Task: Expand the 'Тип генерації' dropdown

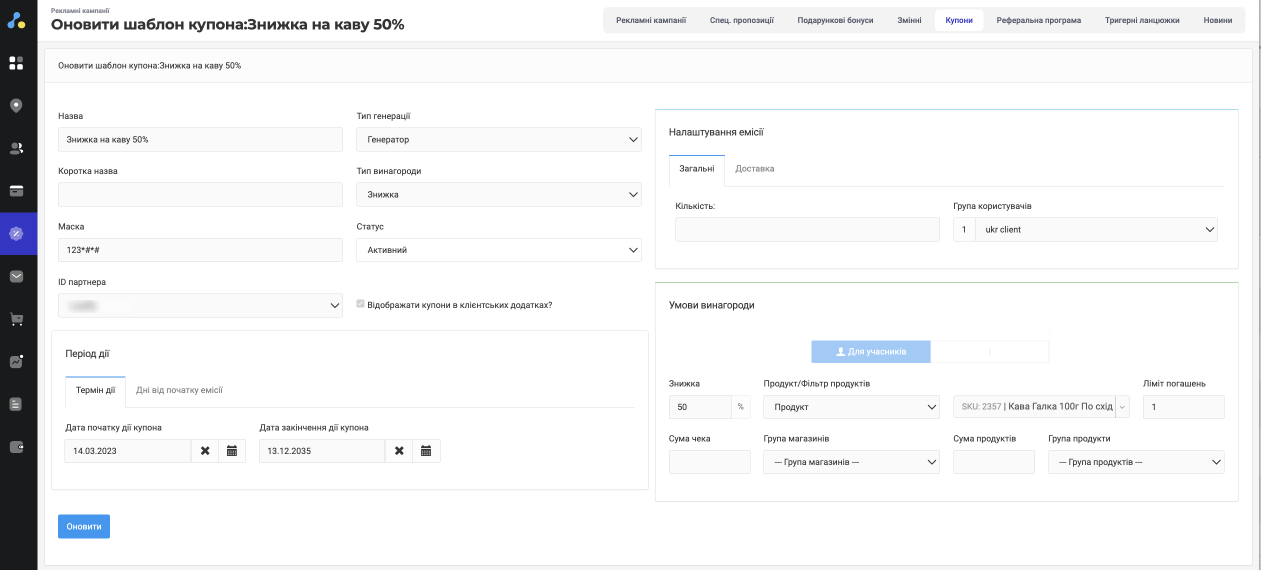Action: click(x=498, y=140)
